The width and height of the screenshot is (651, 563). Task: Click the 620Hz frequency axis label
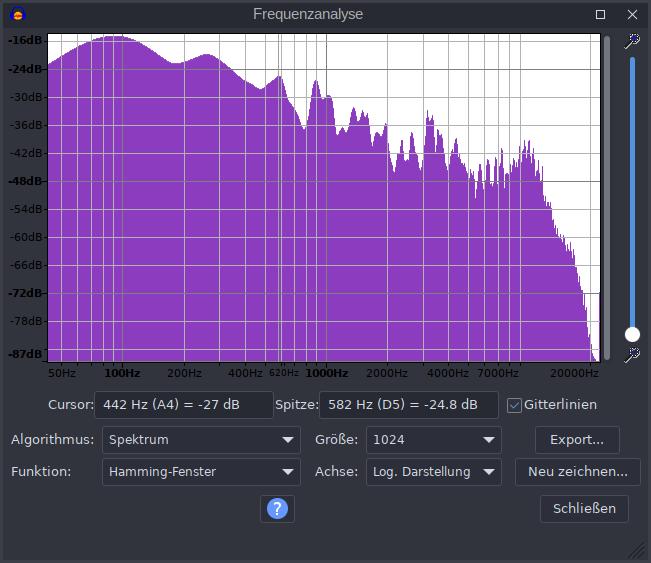[x=284, y=373]
